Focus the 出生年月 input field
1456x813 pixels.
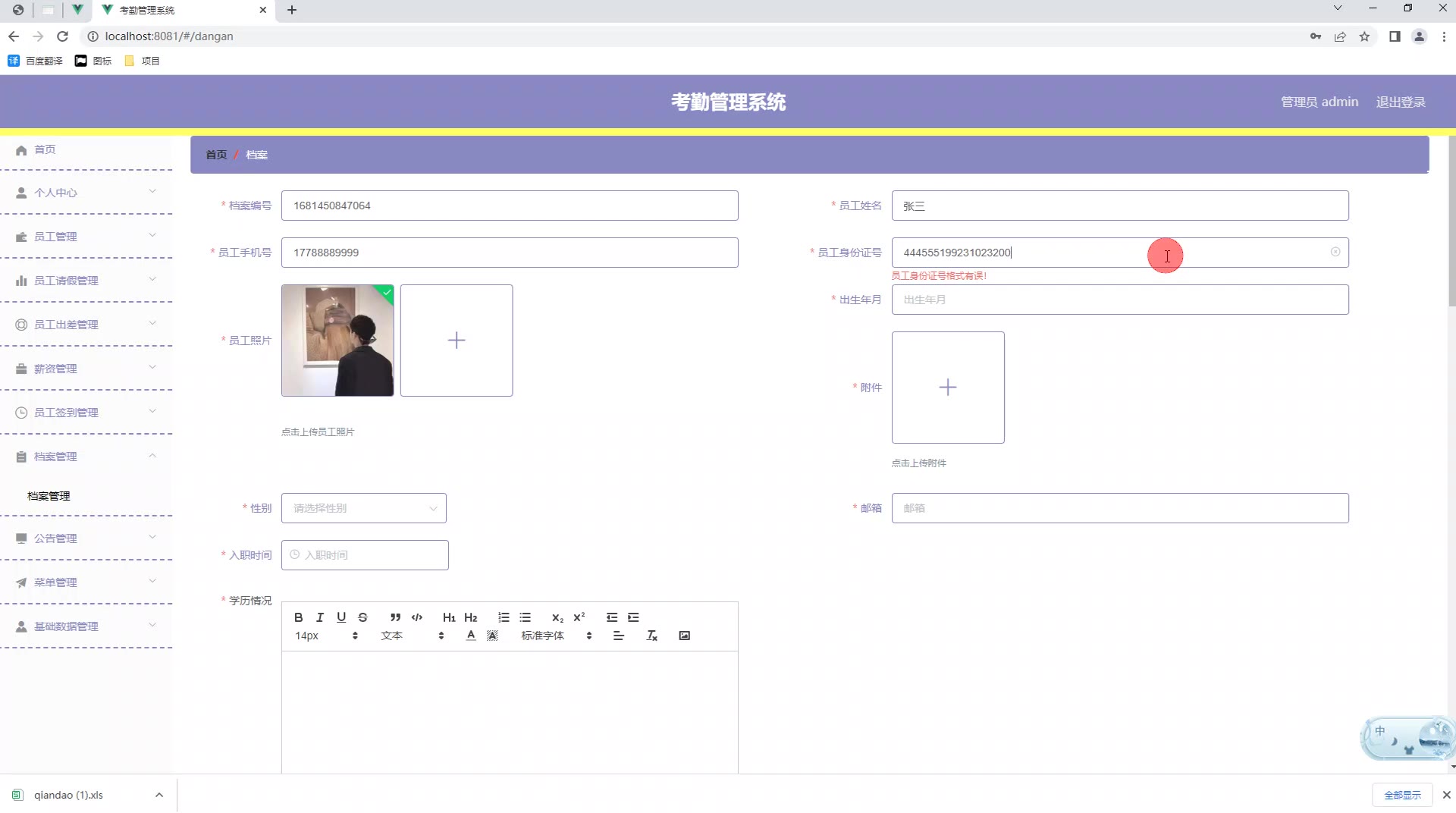pyautogui.click(x=1120, y=300)
